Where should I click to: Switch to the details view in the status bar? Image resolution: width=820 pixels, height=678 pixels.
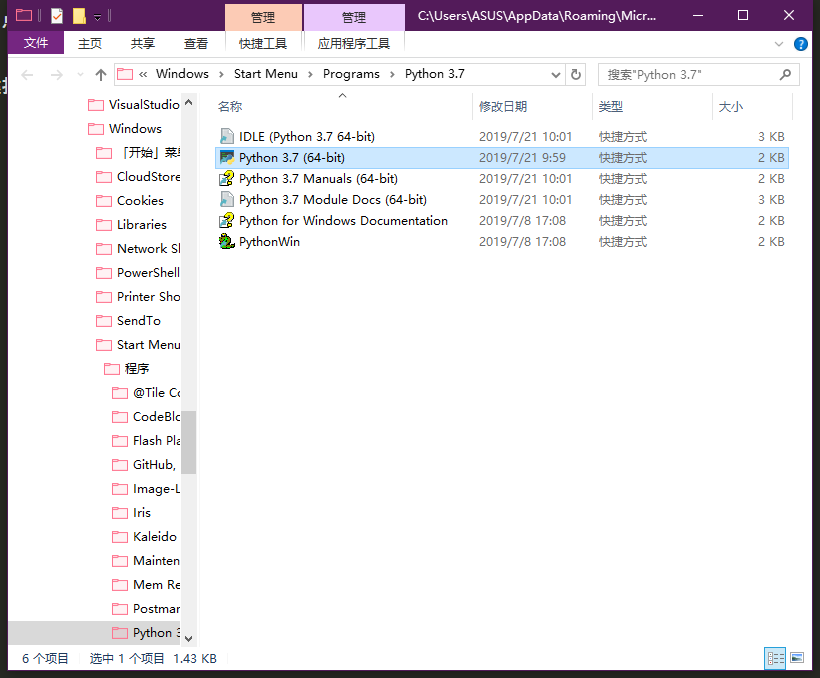pos(775,658)
